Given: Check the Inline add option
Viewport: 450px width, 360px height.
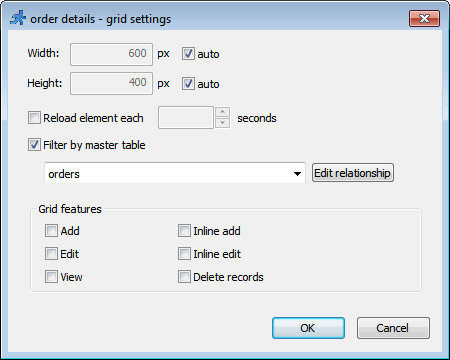Looking at the screenshot, I should point(184,231).
